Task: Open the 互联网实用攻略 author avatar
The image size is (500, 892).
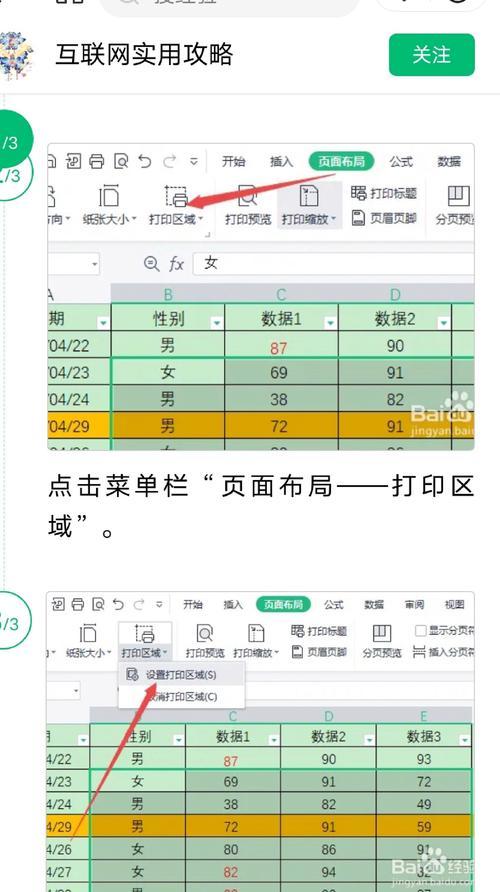Action: tap(16, 56)
